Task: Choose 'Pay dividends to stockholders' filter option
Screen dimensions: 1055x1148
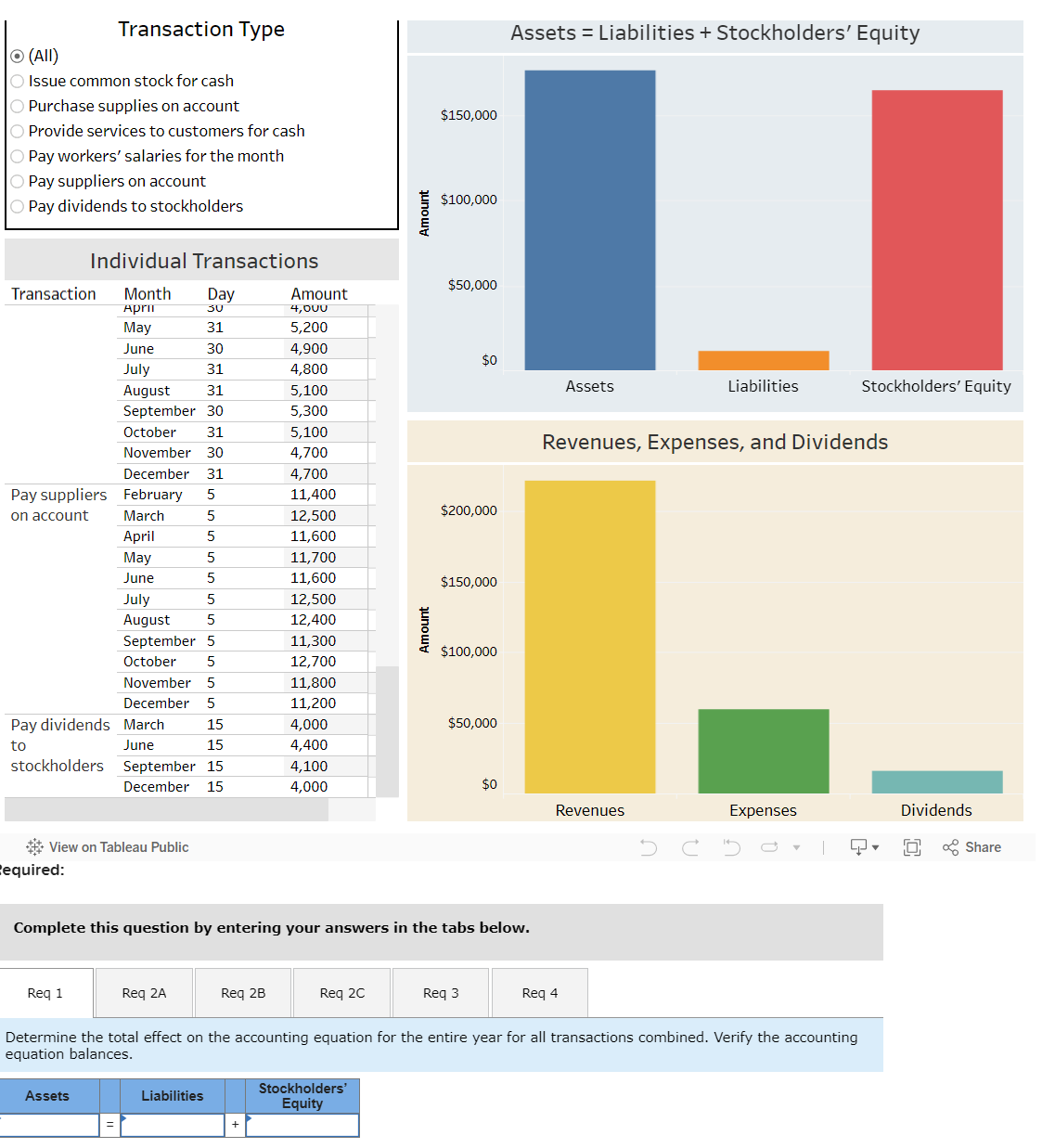Action: tap(17, 206)
